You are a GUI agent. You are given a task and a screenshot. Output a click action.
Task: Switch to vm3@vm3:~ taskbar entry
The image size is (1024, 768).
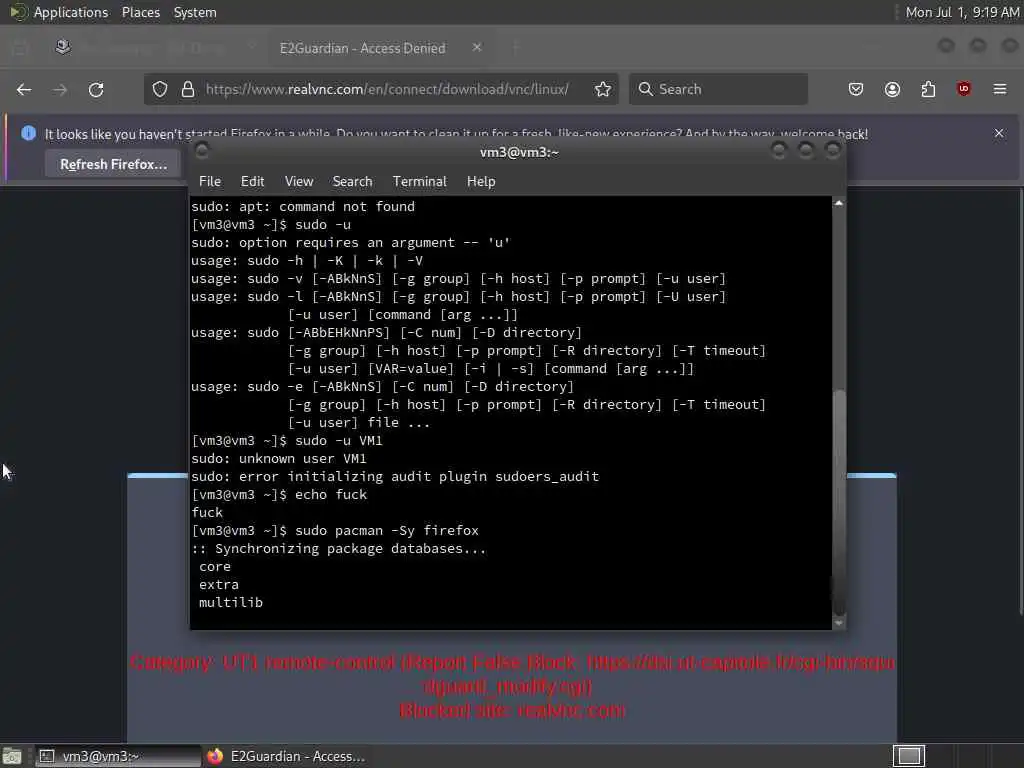[x=118, y=756]
